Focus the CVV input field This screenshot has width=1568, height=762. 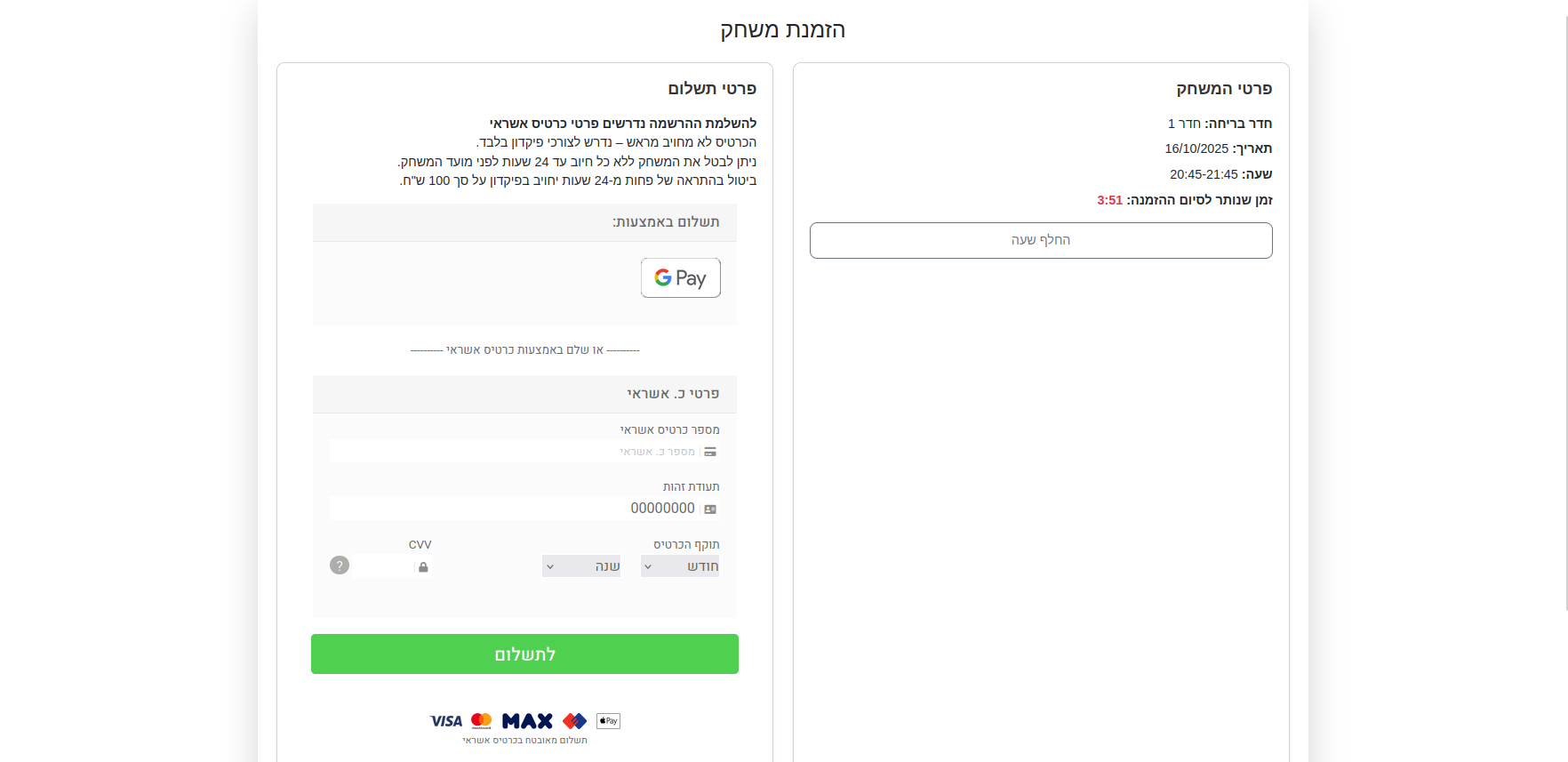384,566
